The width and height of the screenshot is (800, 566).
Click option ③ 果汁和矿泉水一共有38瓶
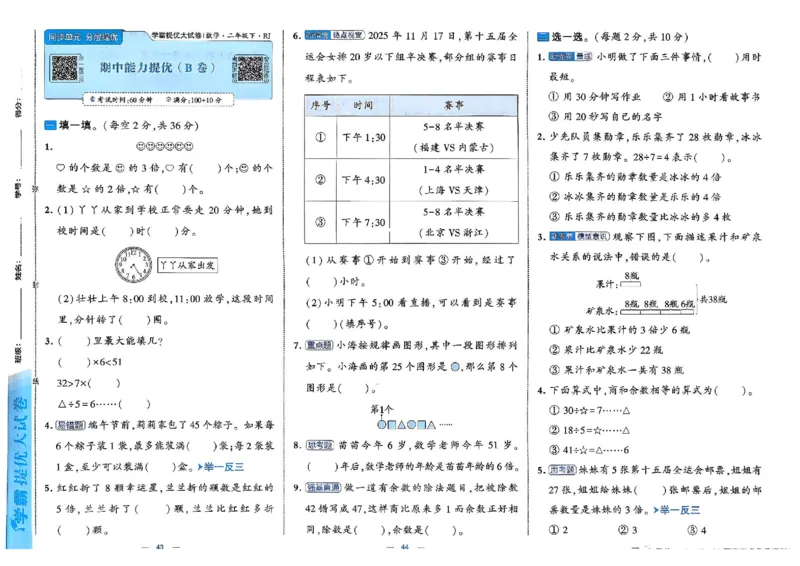click(616, 370)
